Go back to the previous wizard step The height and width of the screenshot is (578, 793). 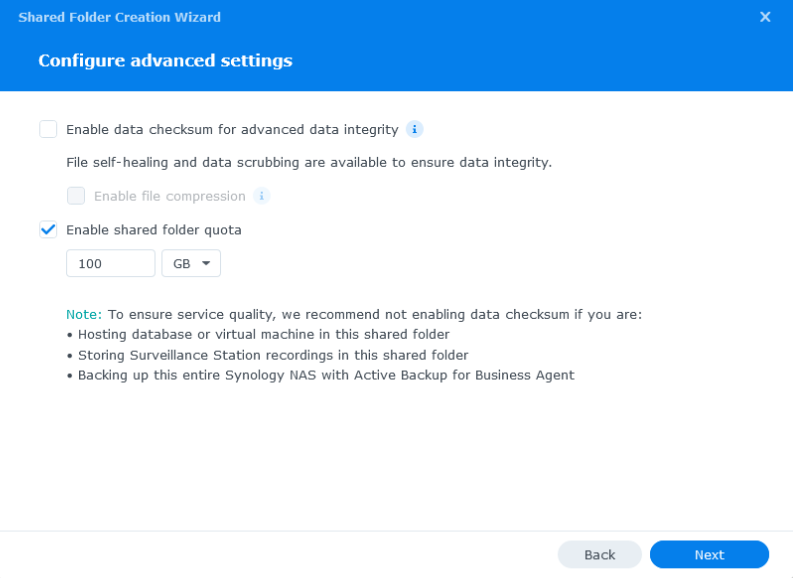600,555
